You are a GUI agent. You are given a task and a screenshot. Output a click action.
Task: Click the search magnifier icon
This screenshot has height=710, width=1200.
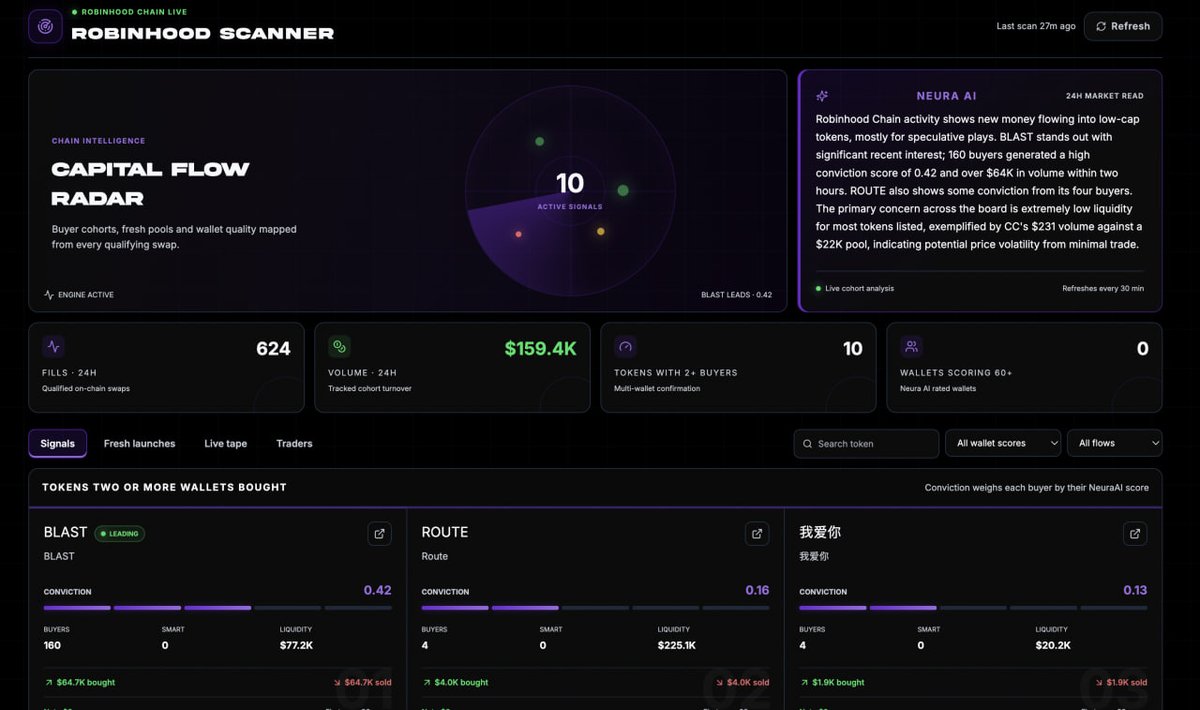click(808, 444)
